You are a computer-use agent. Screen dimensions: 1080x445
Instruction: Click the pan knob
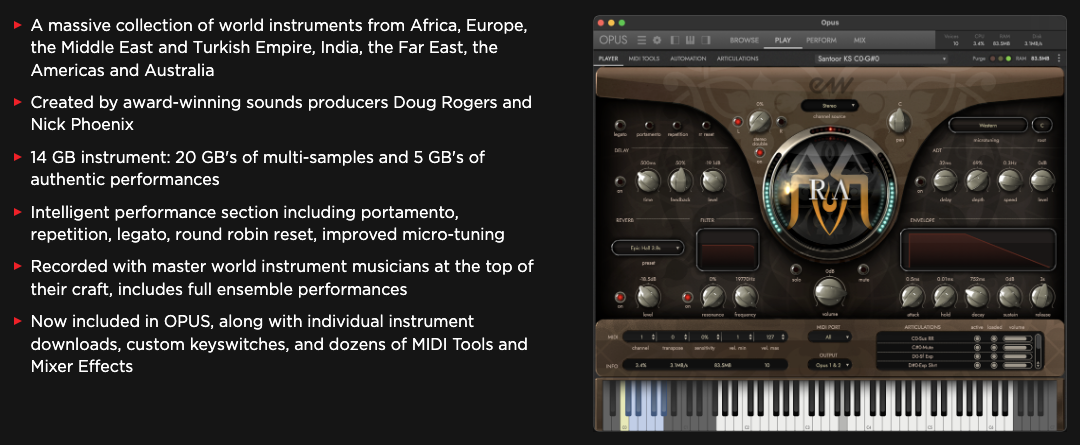[x=899, y=121]
